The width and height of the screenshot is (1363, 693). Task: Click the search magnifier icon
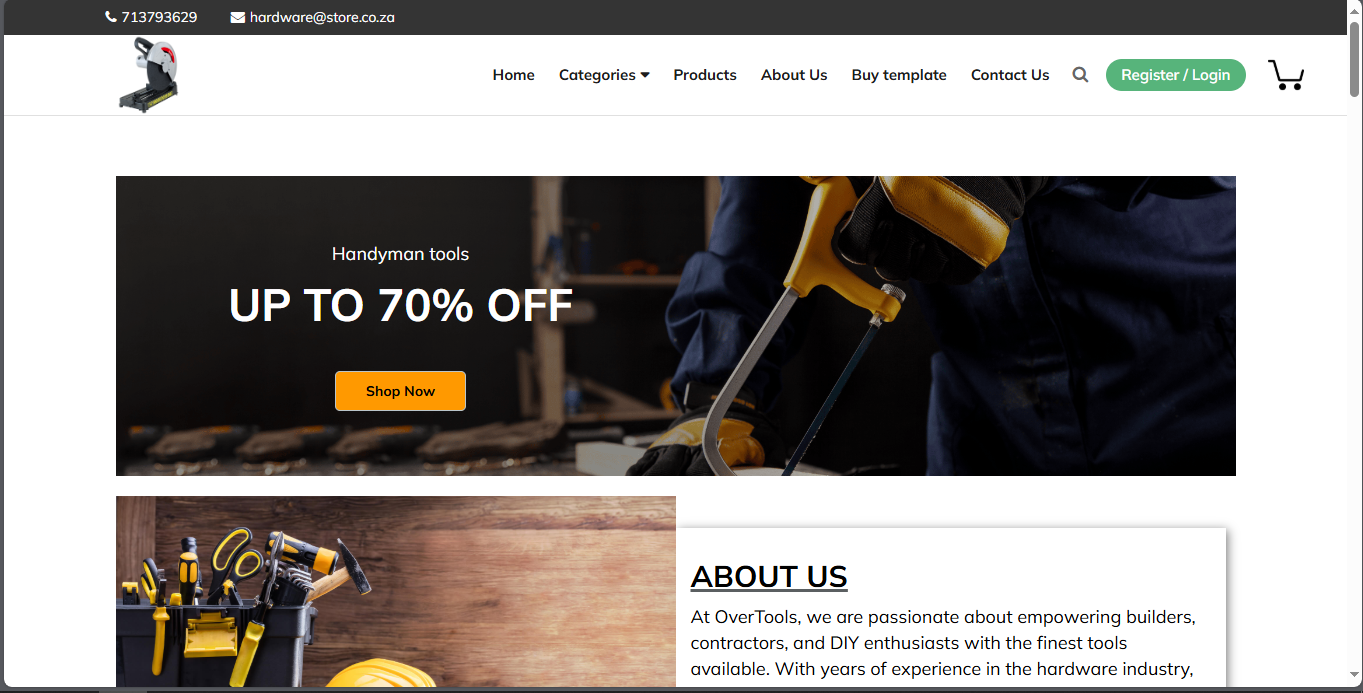[1080, 75]
